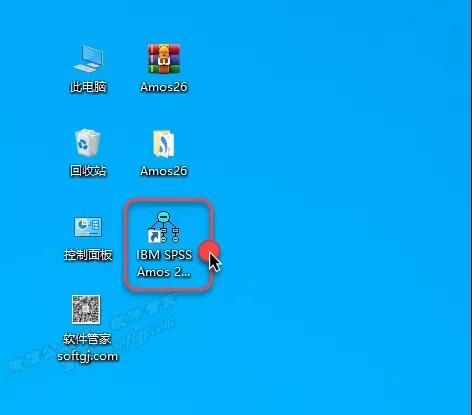Click the Amos26 label under the WinRAR archive
The height and width of the screenshot is (415, 472).
[x=164, y=87]
